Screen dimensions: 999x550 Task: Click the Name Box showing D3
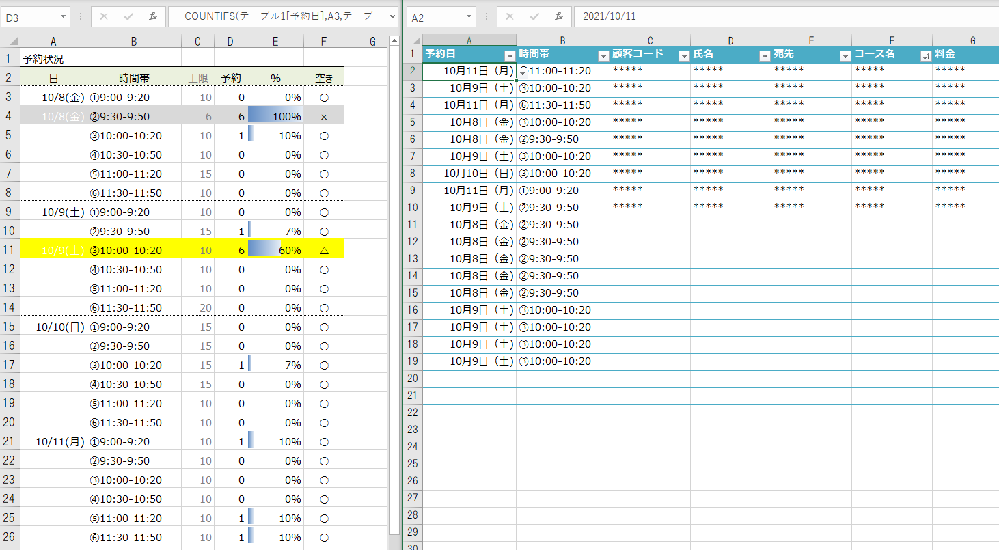(x=29, y=17)
